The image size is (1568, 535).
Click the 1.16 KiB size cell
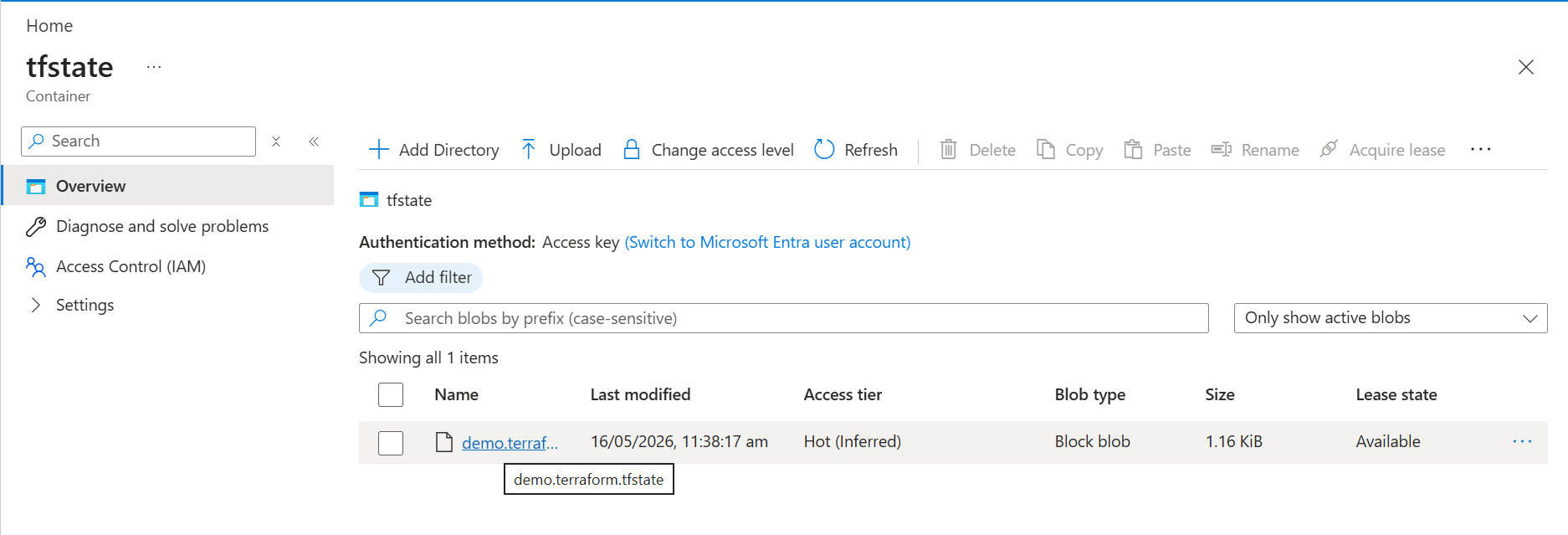pos(1233,441)
